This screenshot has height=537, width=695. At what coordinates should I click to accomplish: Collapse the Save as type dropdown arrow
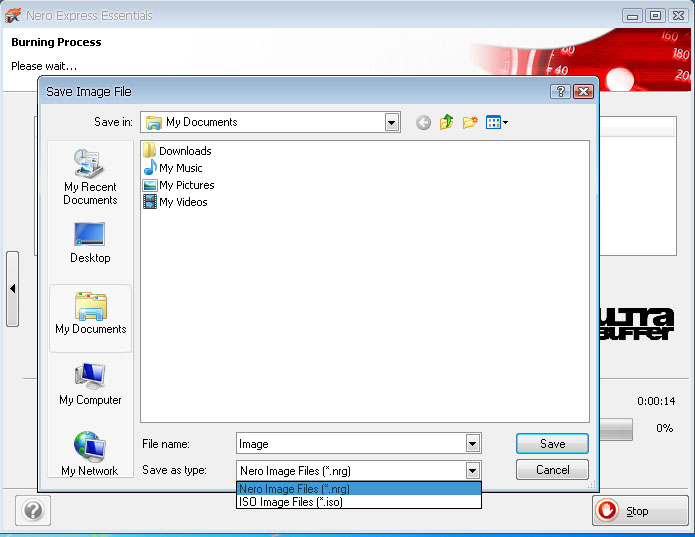[473, 471]
